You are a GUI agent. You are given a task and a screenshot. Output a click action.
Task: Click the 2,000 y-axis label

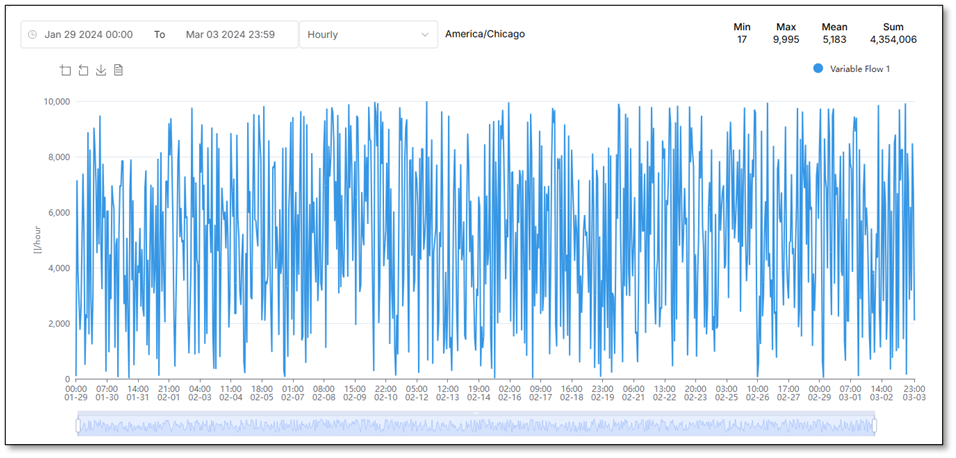coord(59,323)
